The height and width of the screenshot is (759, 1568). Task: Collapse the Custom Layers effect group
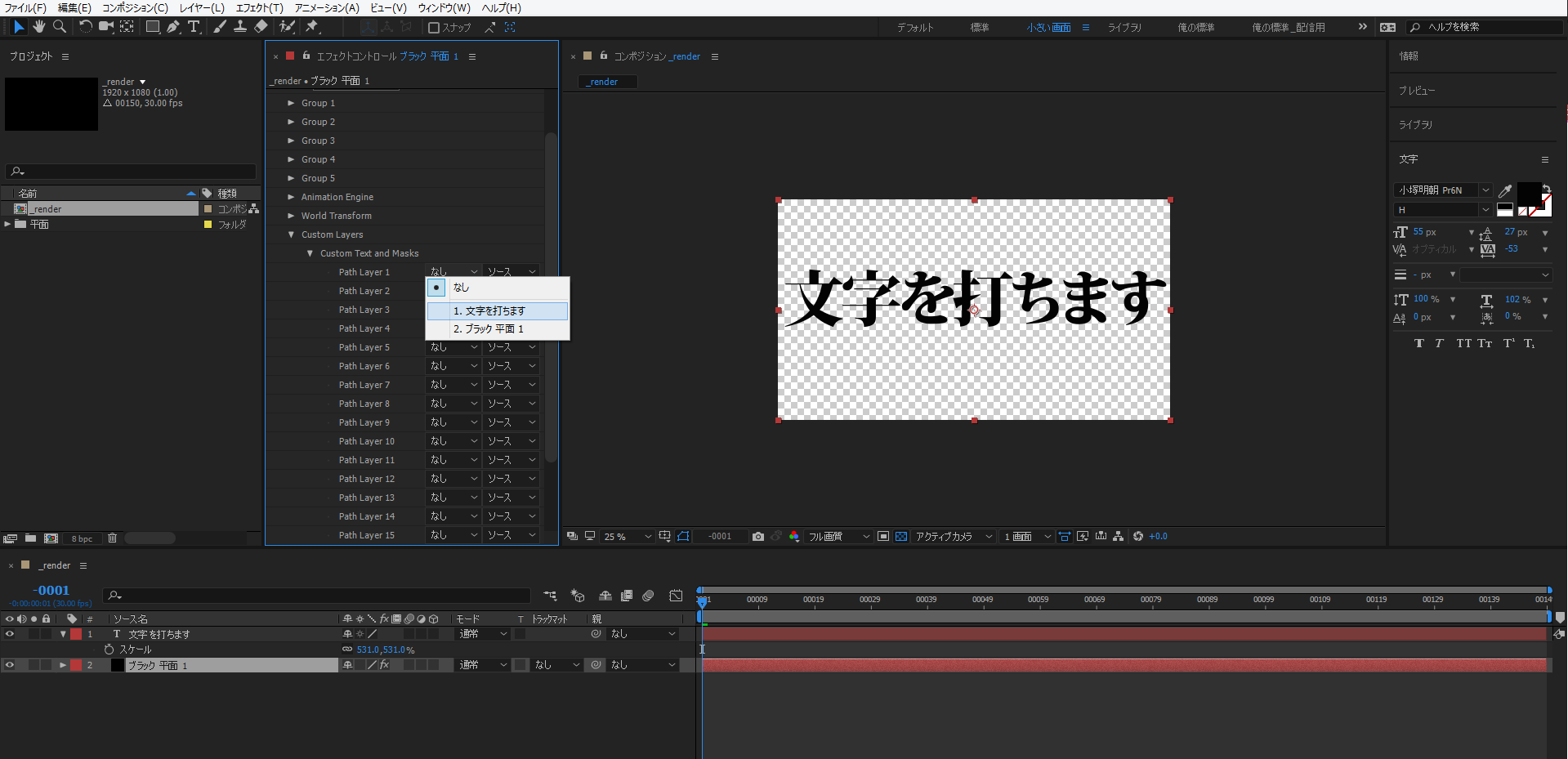pyautogui.click(x=291, y=234)
